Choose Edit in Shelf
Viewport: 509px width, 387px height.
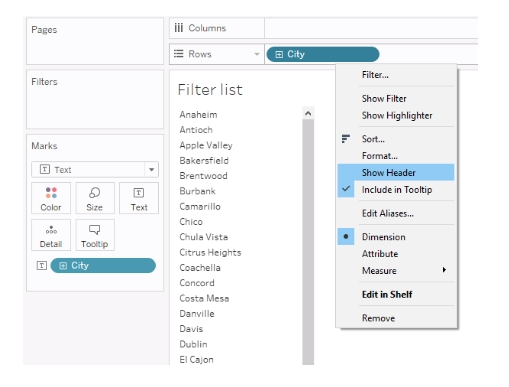click(x=387, y=294)
